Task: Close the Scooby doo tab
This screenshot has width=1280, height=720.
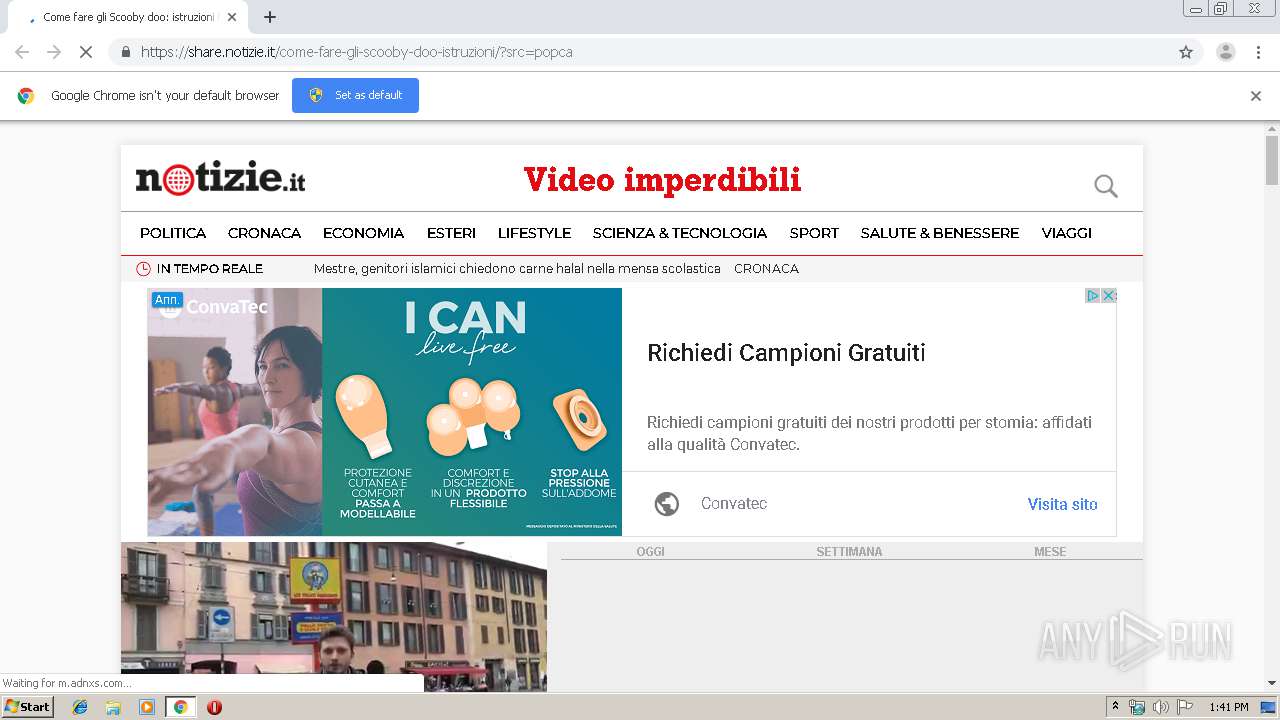Action: coord(232,17)
